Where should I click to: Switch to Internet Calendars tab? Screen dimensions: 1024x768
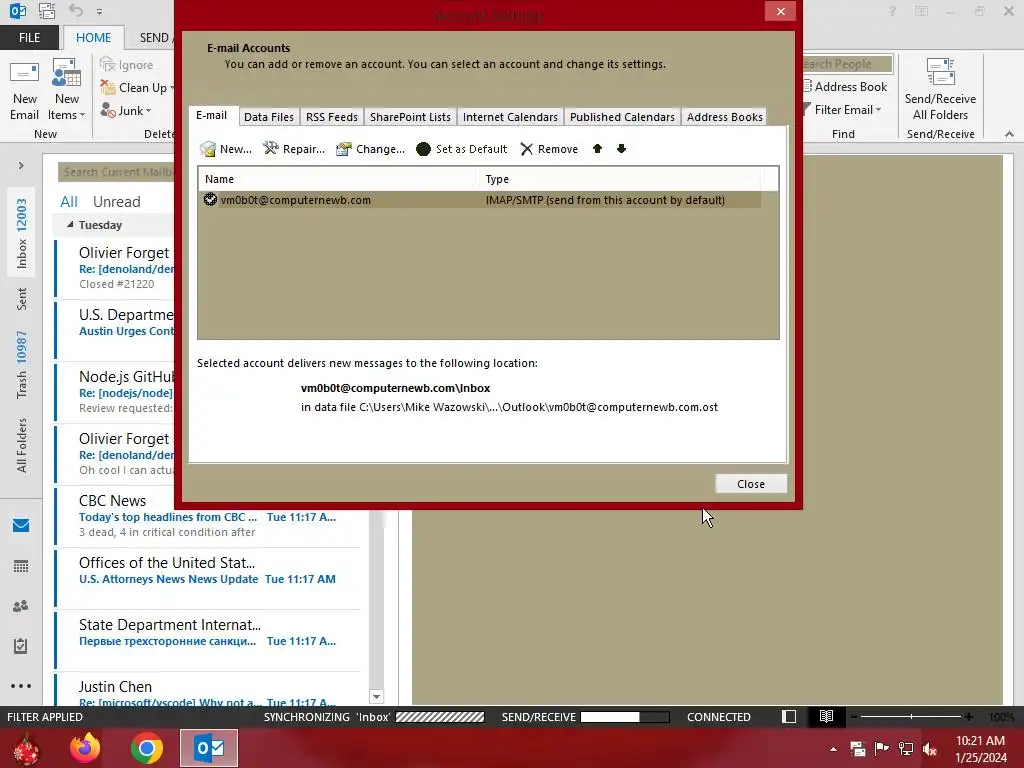510,117
